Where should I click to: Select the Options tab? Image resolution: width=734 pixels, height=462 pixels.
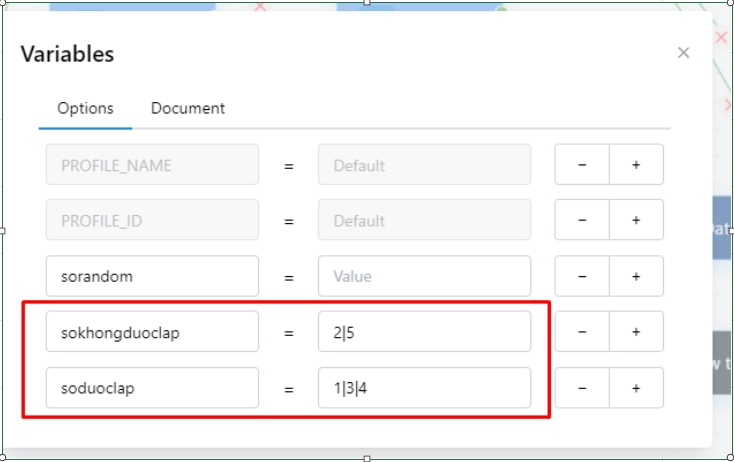(x=85, y=108)
